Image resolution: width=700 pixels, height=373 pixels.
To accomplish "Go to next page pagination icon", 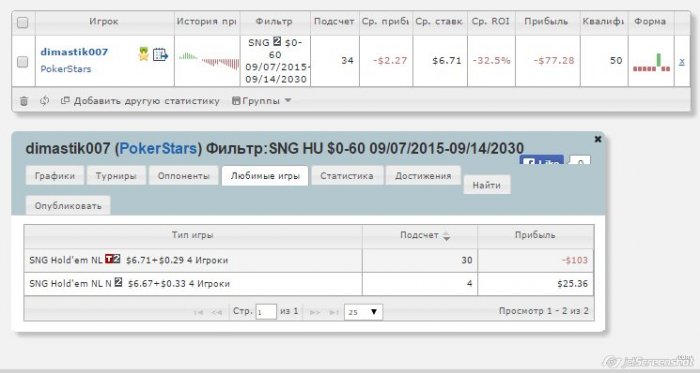I will [x=315, y=312].
